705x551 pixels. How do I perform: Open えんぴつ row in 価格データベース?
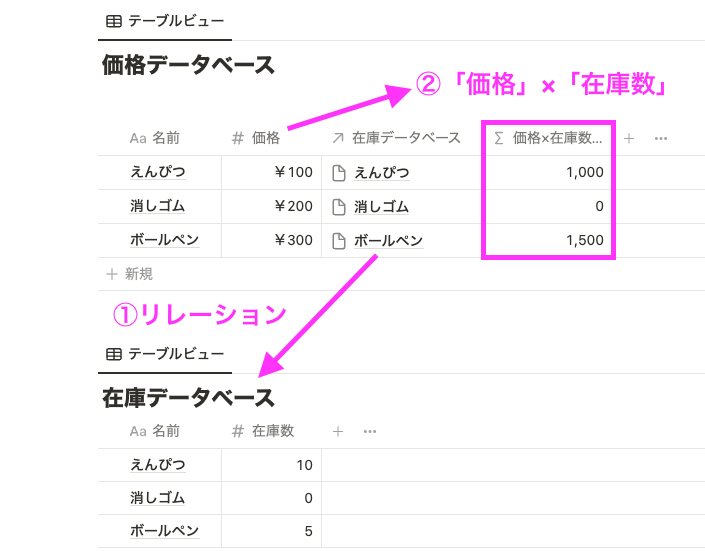coord(158,172)
